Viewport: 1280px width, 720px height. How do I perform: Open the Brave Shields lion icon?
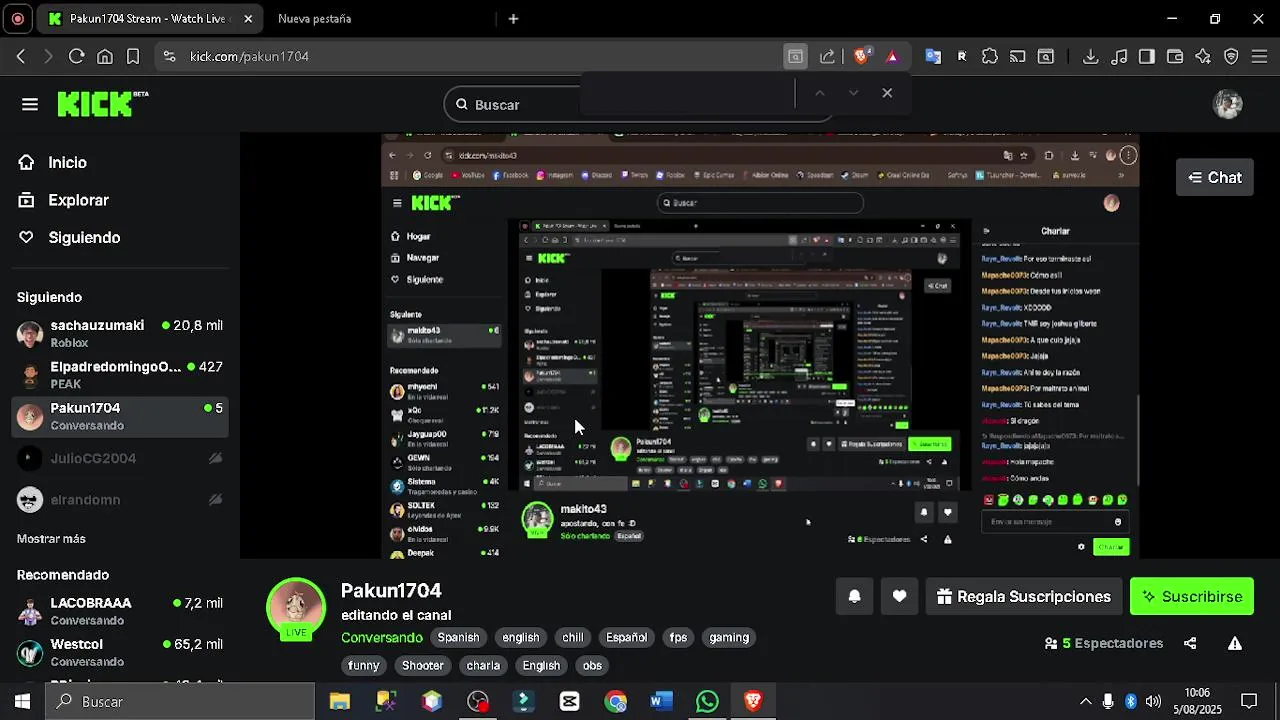pos(861,57)
